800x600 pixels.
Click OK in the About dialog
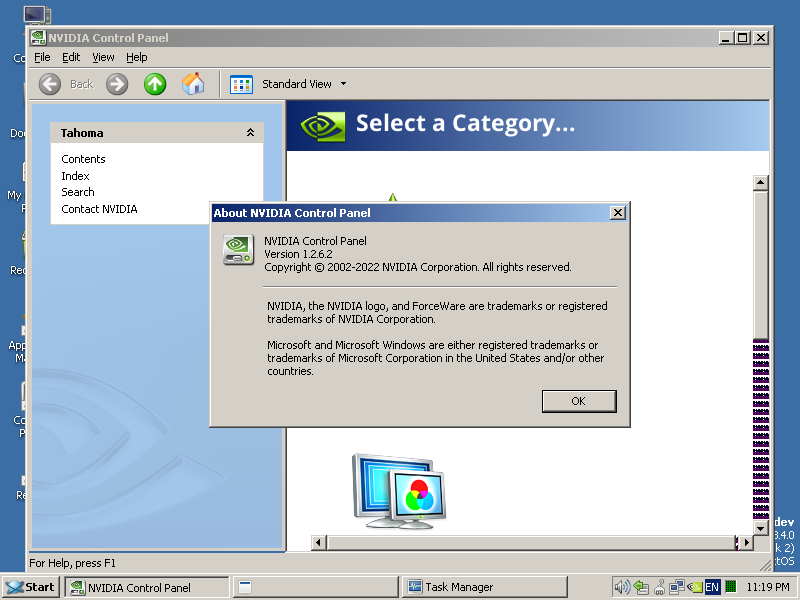578,400
